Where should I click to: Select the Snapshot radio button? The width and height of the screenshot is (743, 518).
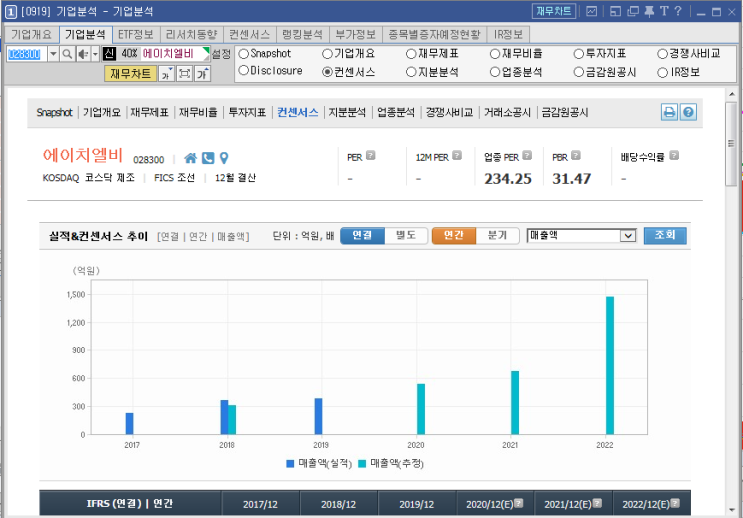coord(244,54)
